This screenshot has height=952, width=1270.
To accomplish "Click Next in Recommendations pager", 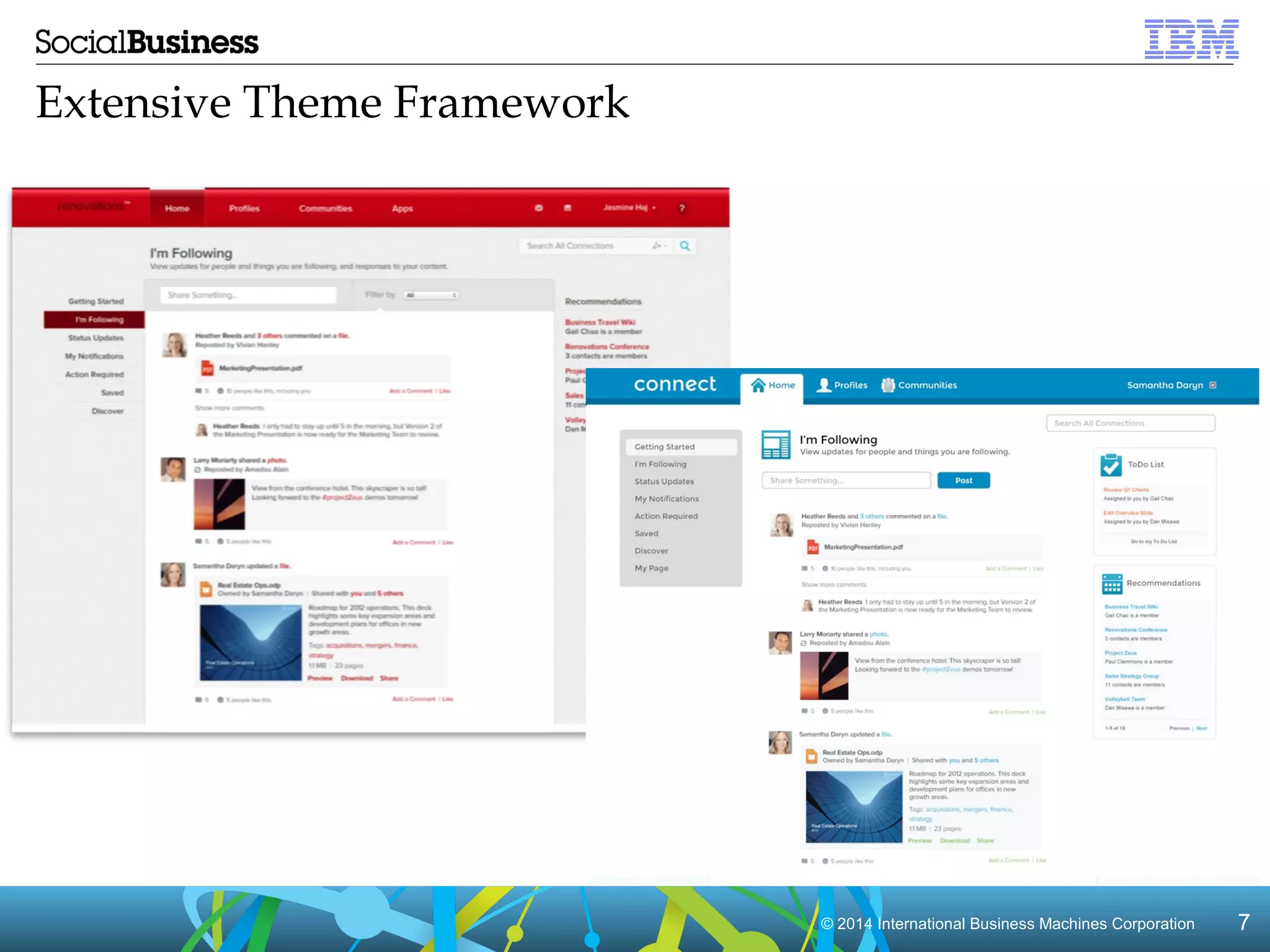I will [x=1201, y=728].
